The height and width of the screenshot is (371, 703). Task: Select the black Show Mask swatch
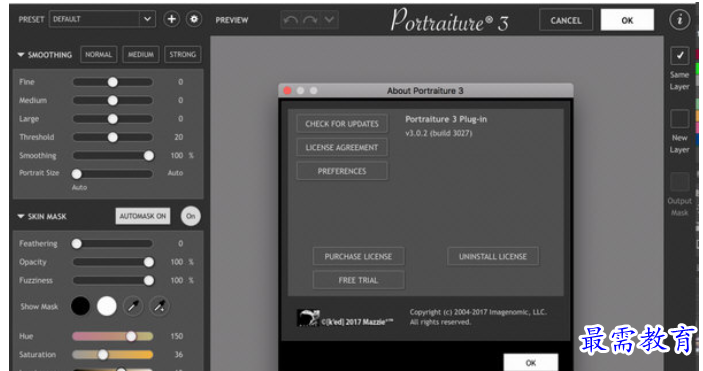[80, 306]
